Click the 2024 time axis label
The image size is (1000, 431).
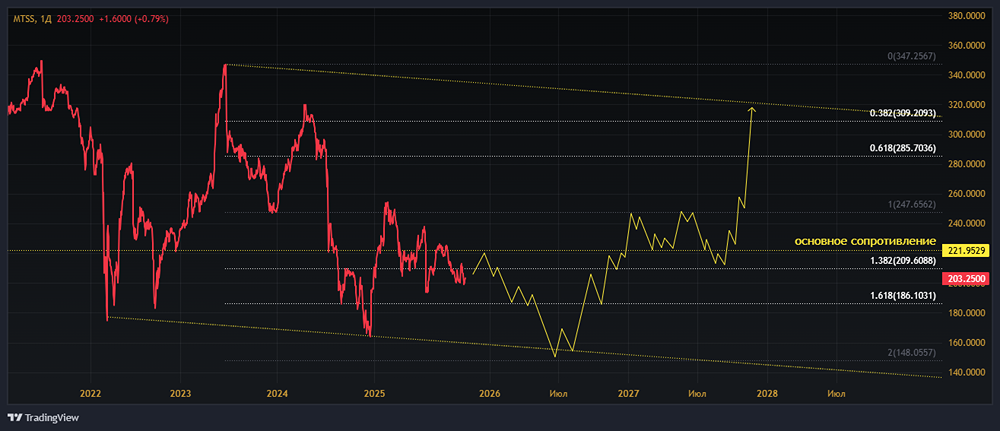[x=277, y=393]
